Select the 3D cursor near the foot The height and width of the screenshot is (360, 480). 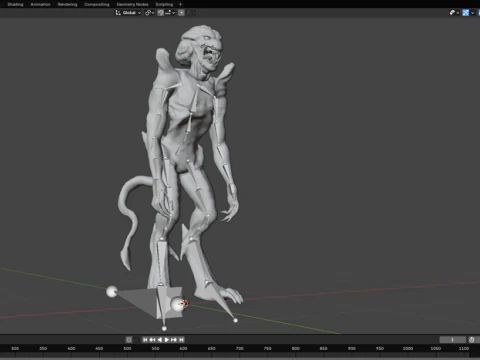[184, 304]
